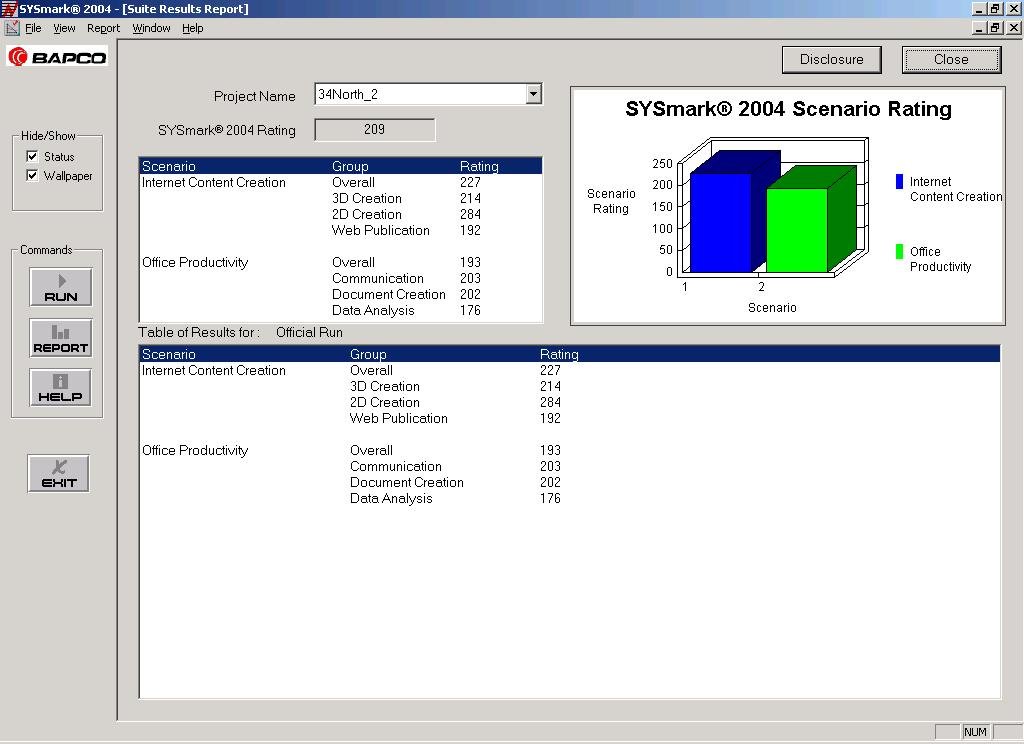The width and height of the screenshot is (1024, 744).
Task: Expand the Project Name dropdown arrow
Action: (534, 94)
